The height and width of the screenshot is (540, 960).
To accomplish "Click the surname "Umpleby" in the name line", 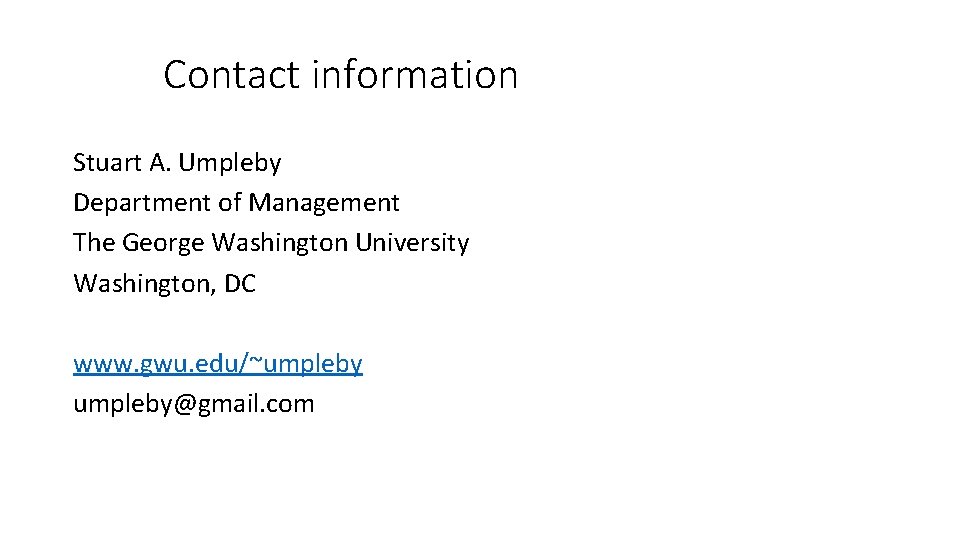I will tap(230, 163).
